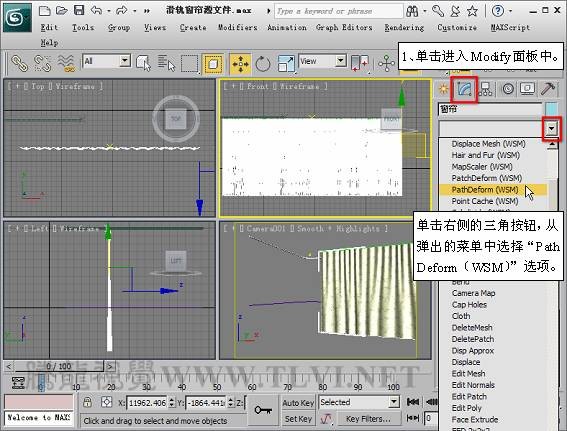Click the object color swatch
Image resolution: width=567 pixels, height=431 pixels.
pyautogui.click(x=551, y=109)
